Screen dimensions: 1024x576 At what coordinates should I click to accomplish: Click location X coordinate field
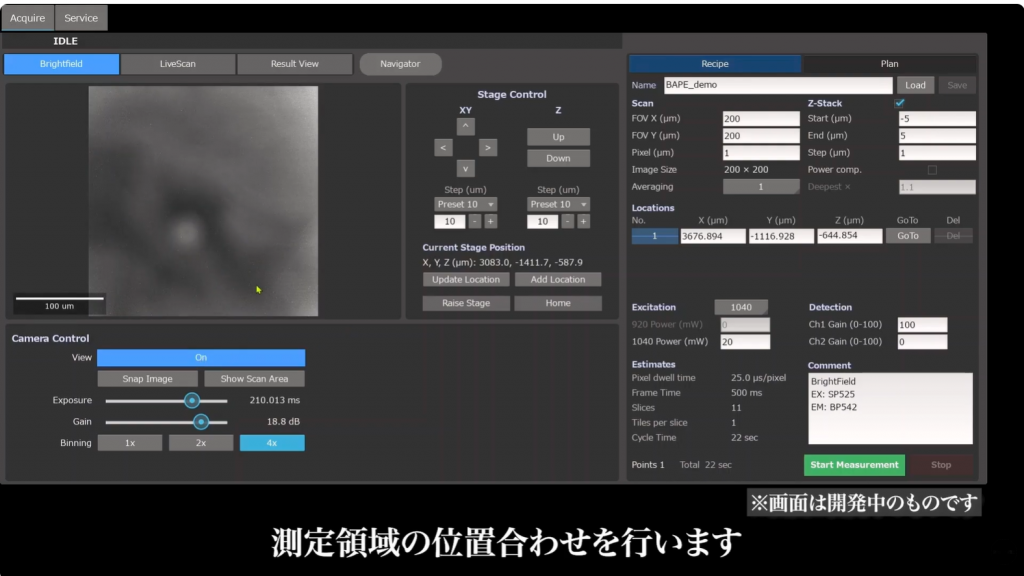[712, 236]
